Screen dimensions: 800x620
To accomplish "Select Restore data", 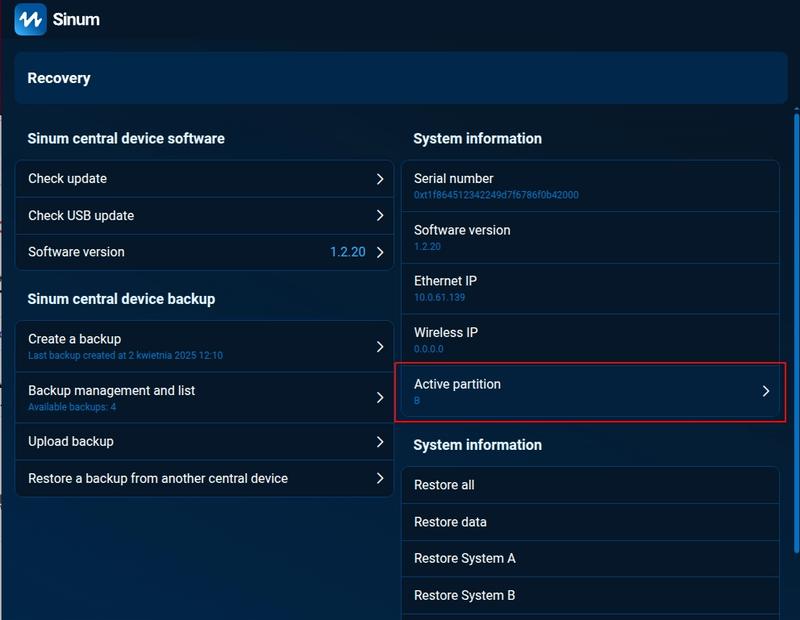I will tap(590, 522).
